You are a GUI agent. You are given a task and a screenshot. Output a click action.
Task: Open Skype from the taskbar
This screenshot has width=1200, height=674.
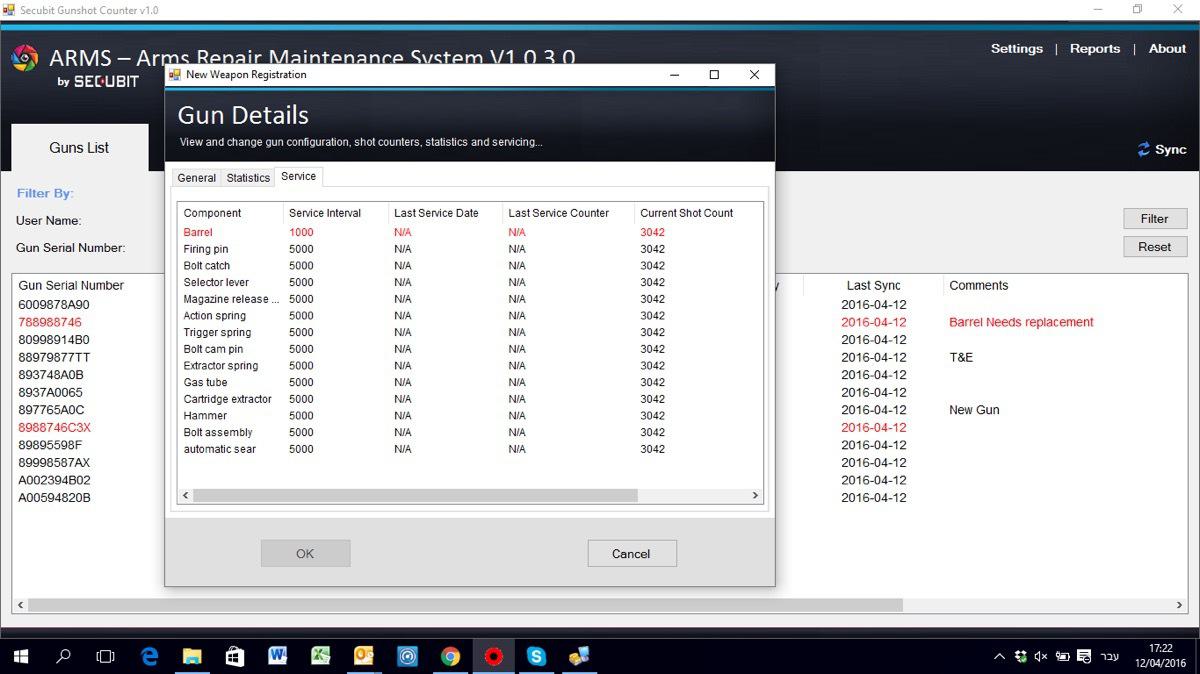coord(537,656)
